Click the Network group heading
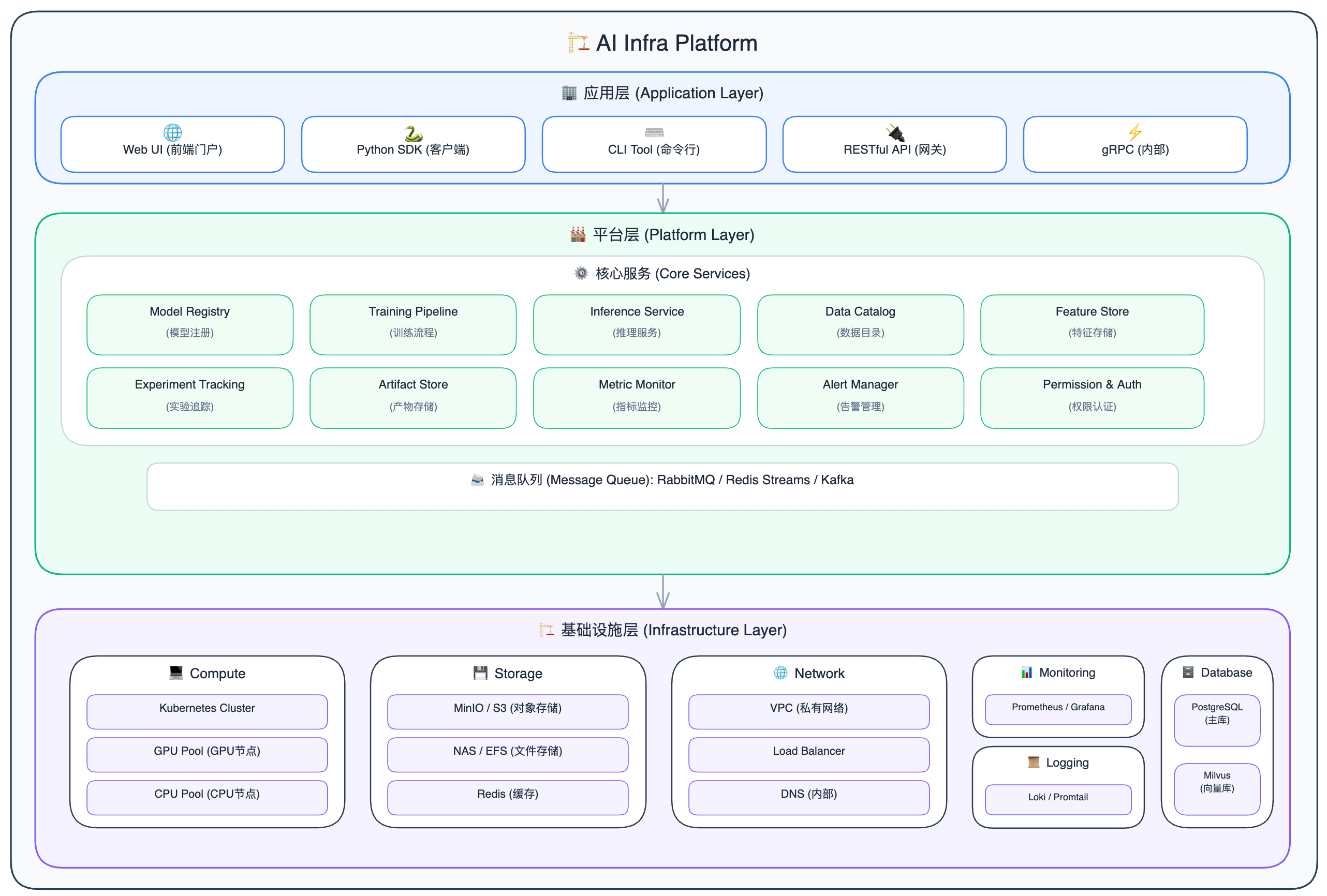Screen dimensions: 1327x896 (819, 674)
